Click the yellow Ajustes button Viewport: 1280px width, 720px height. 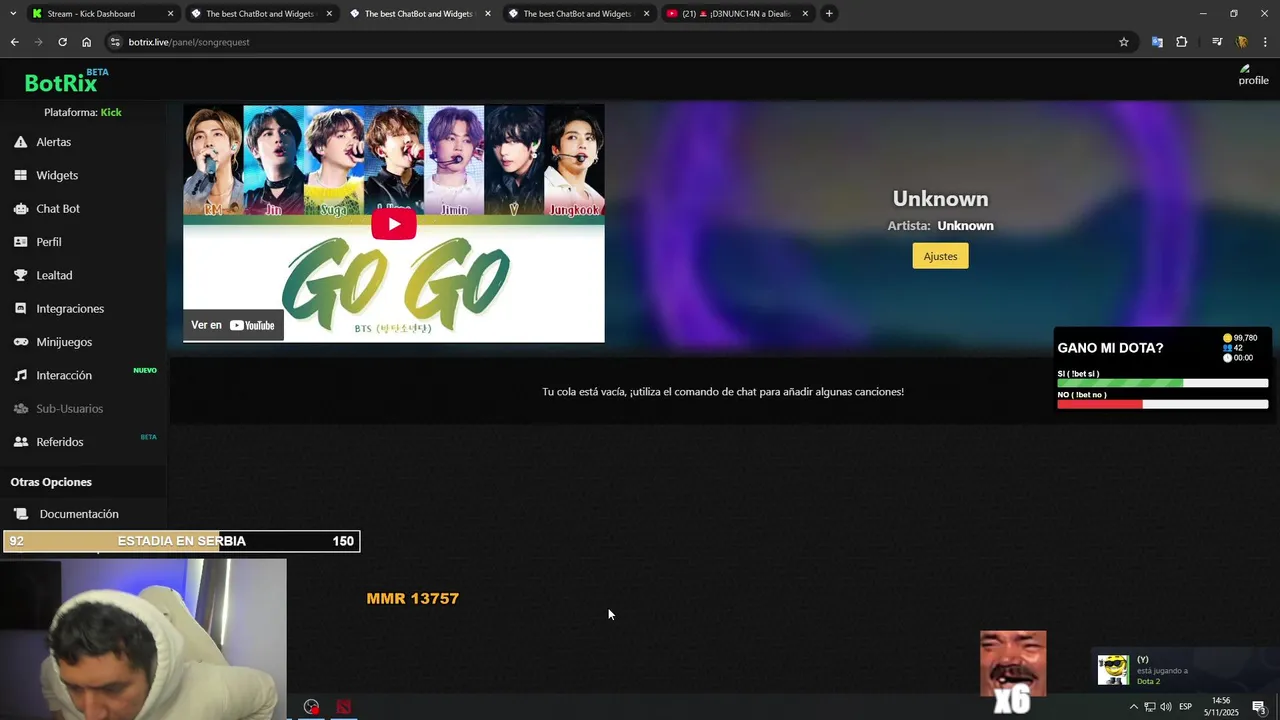[940, 256]
